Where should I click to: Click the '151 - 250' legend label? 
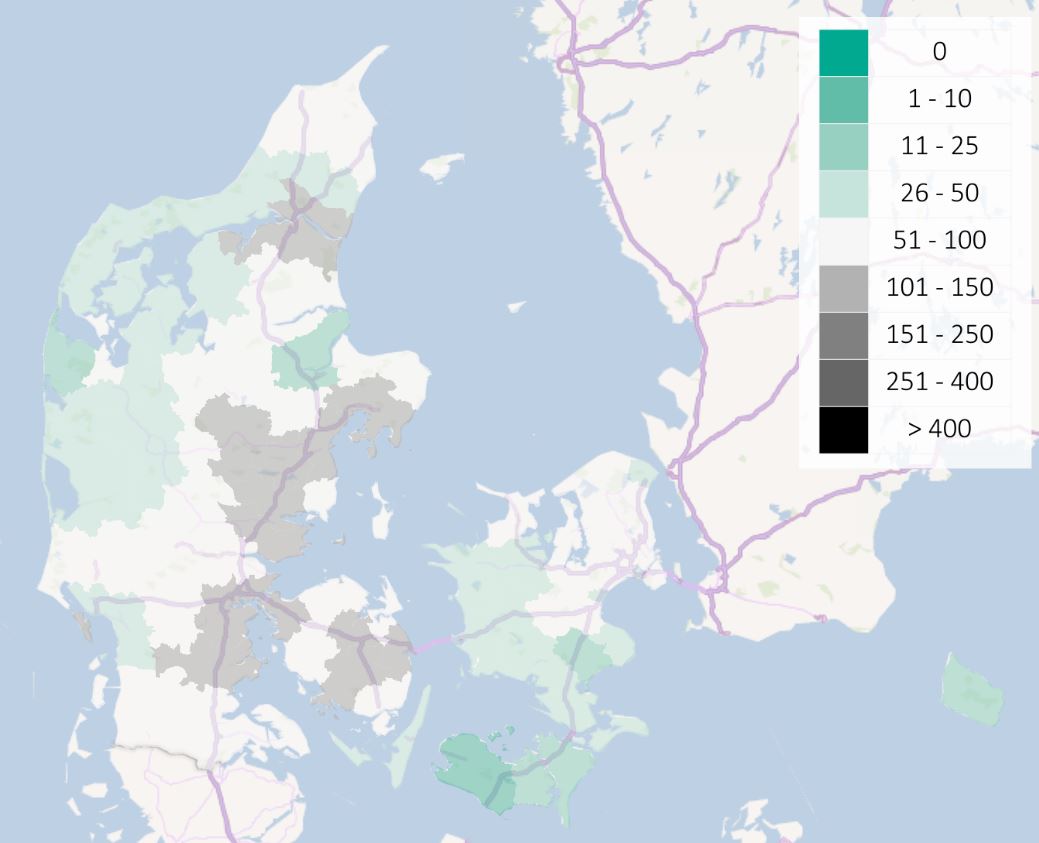click(x=939, y=335)
